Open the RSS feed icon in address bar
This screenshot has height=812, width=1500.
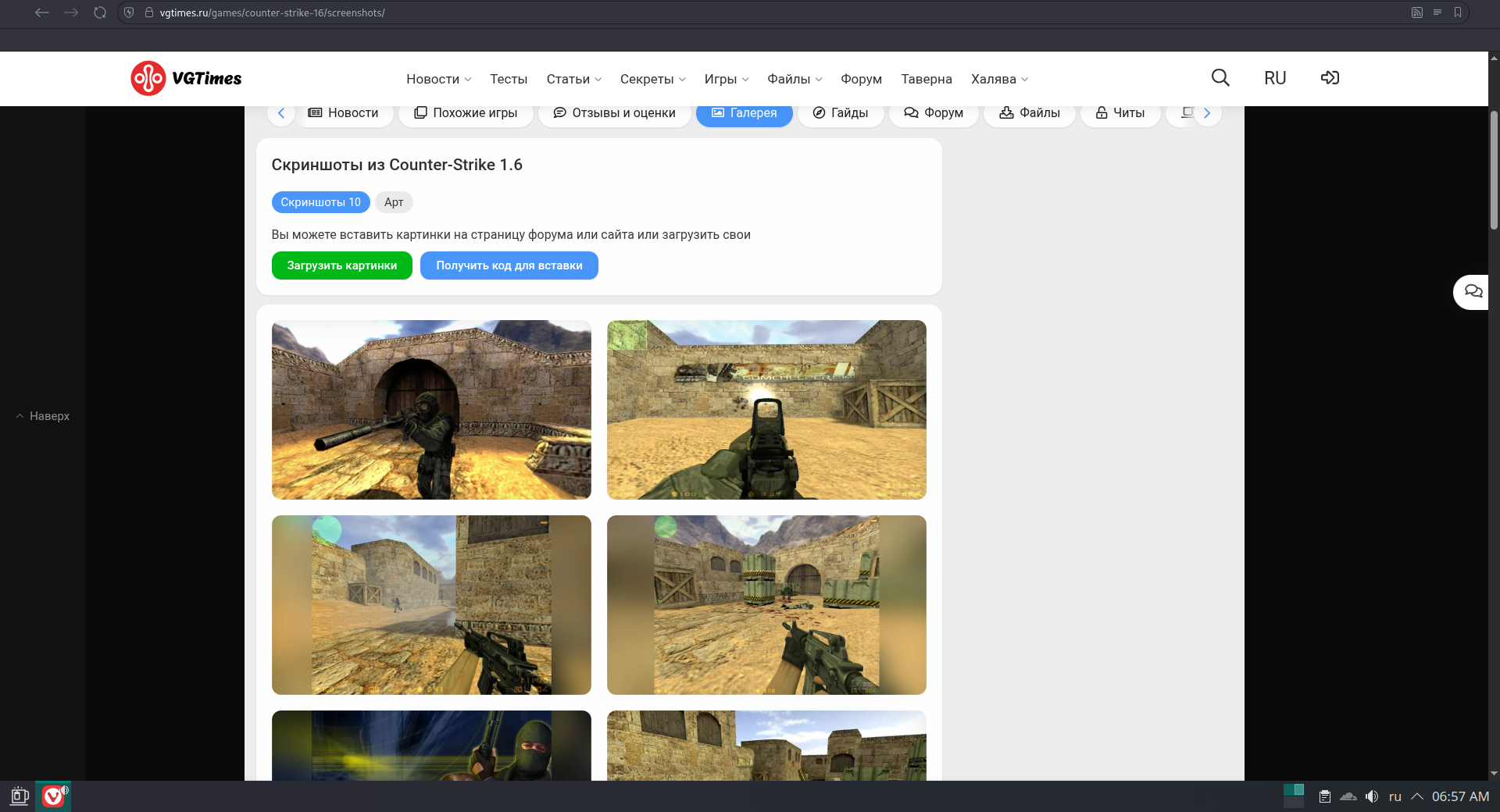tap(1416, 12)
